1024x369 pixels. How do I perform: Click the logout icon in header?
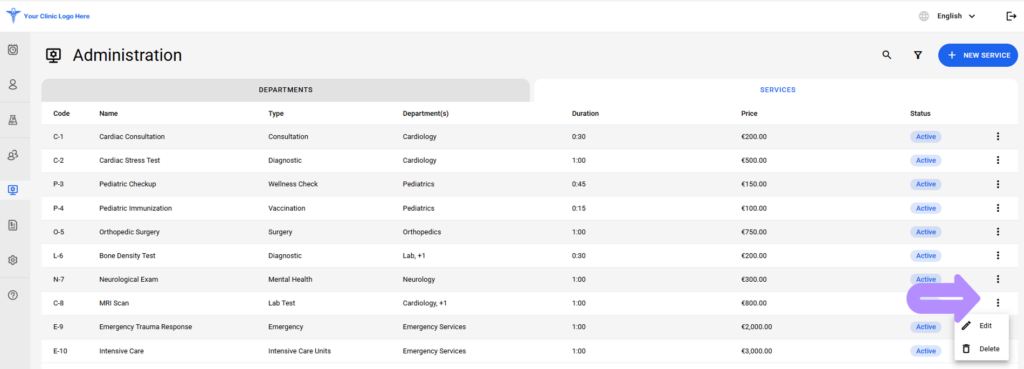point(1011,16)
